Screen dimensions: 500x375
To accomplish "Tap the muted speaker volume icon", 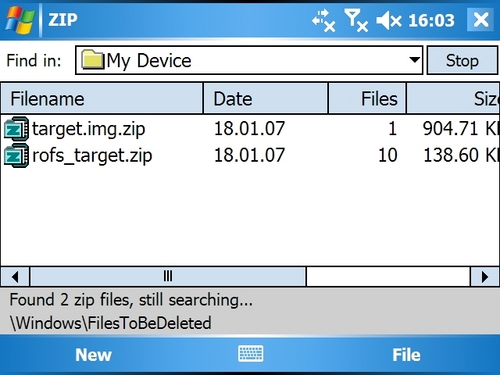I will [389, 21].
